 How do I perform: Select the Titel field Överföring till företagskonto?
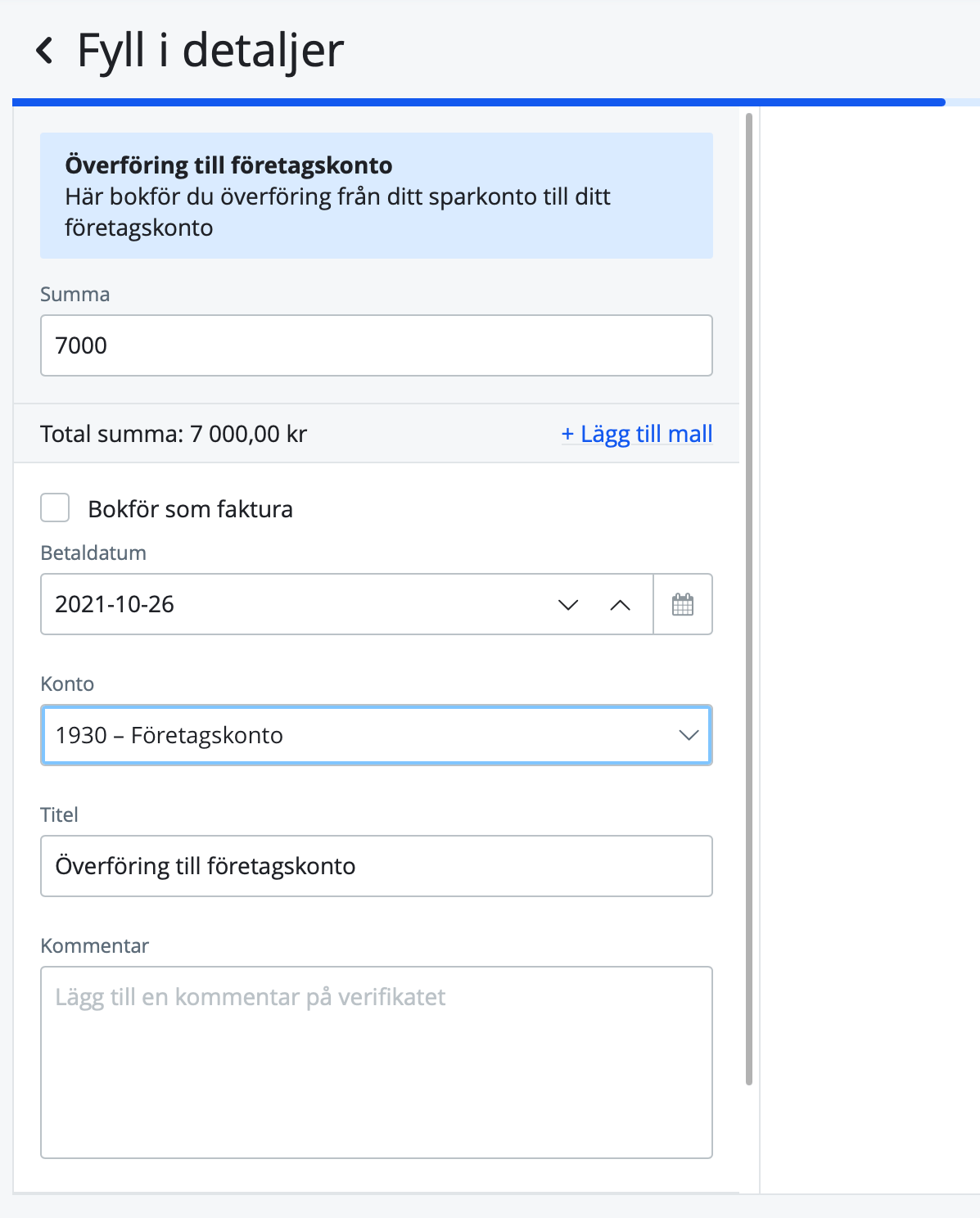(376, 866)
